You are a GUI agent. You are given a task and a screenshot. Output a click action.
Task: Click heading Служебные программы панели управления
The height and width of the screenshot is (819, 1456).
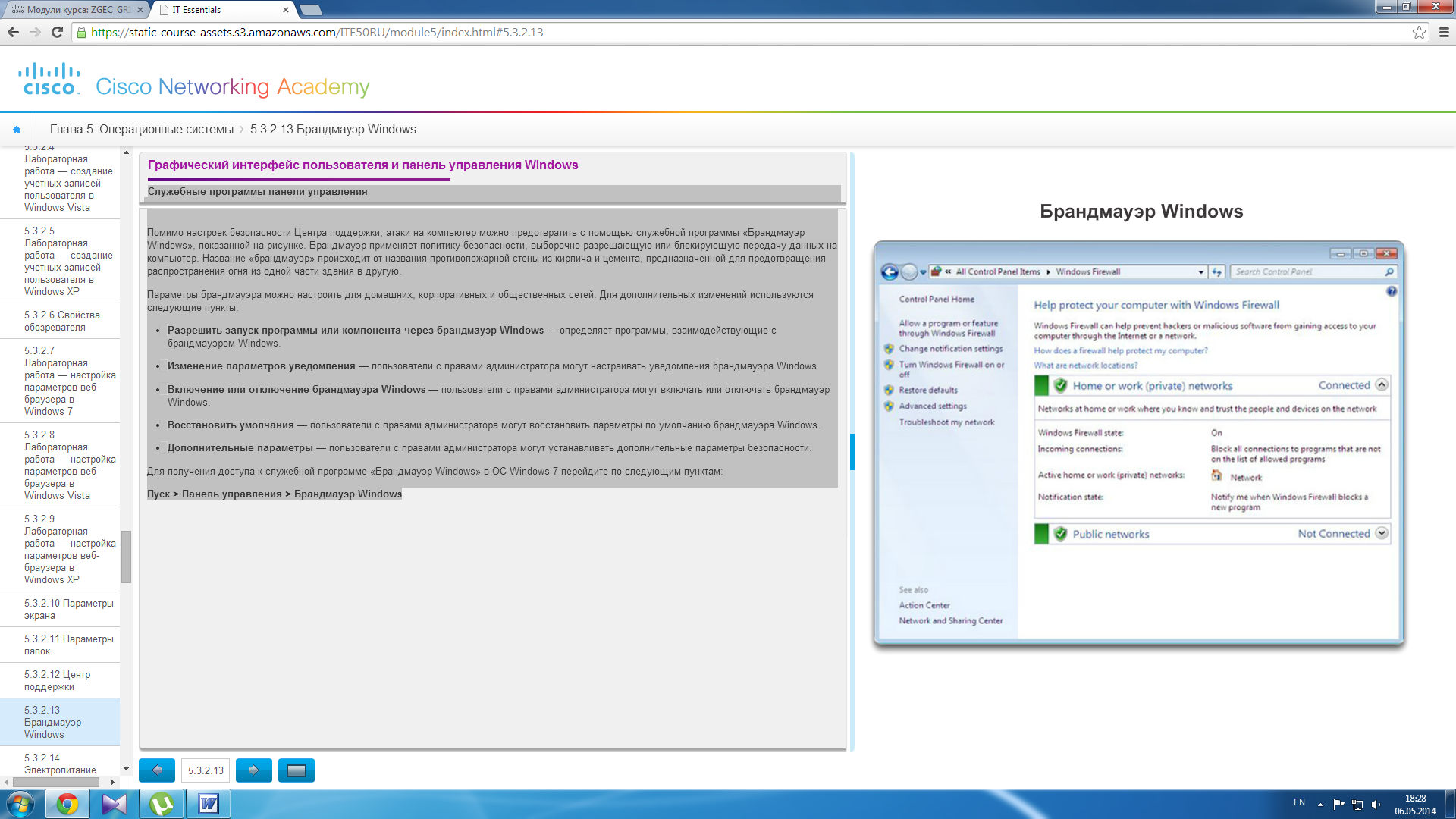click(258, 192)
